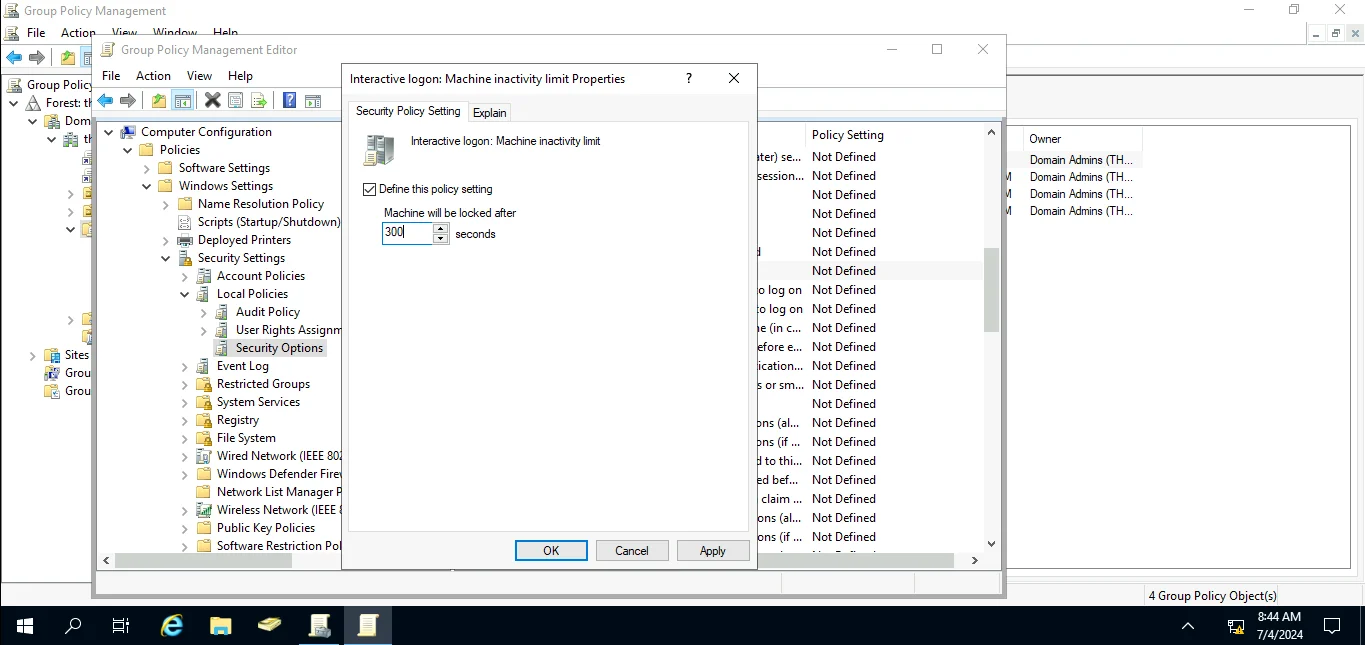Click the Security Settings shield folder icon
Viewport: 1365px width, 645px height.
(185, 258)
